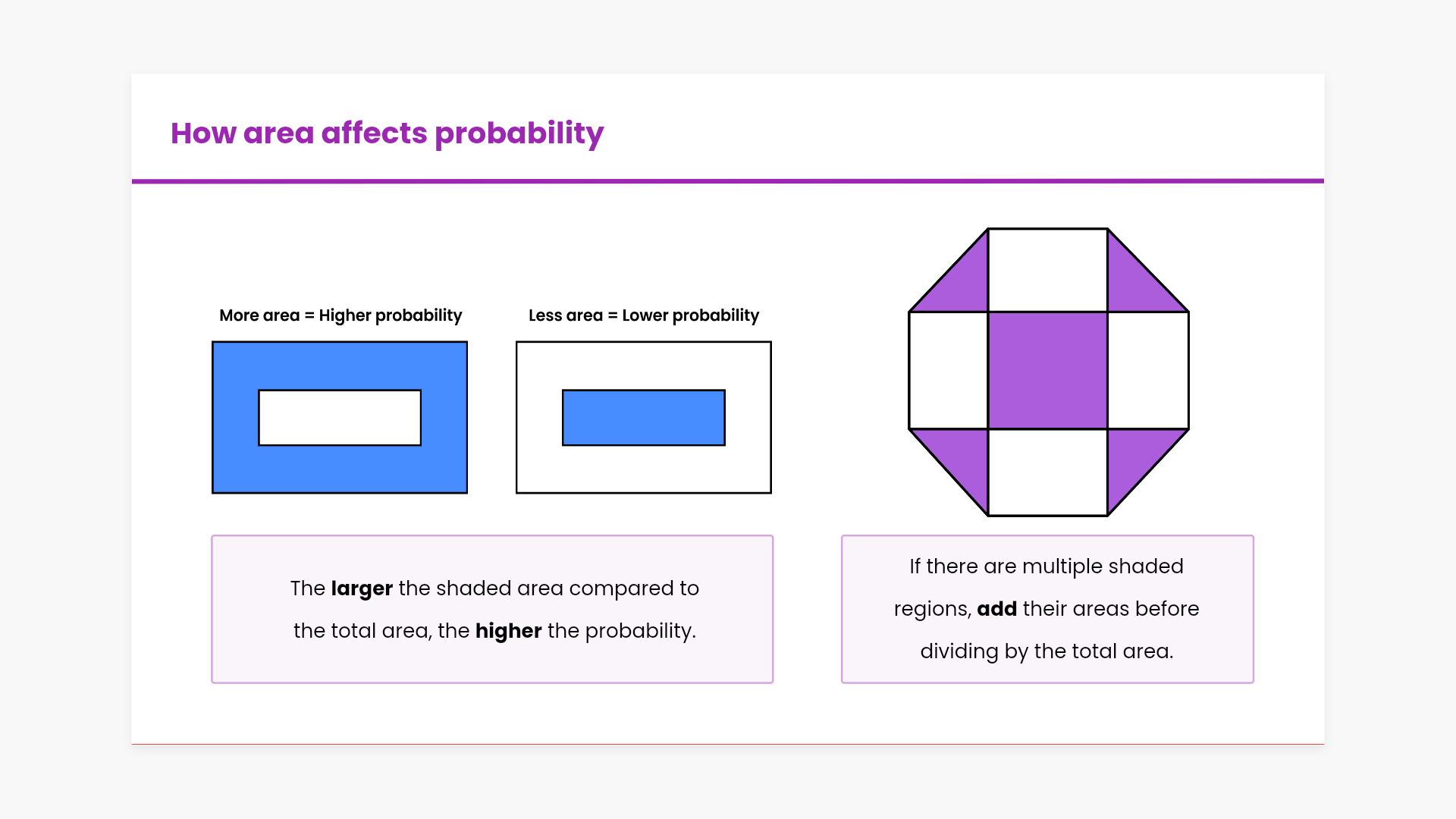Click the purple divider line under the title
The width and height of the screenshot is (1456, 819).
point(728,181)
